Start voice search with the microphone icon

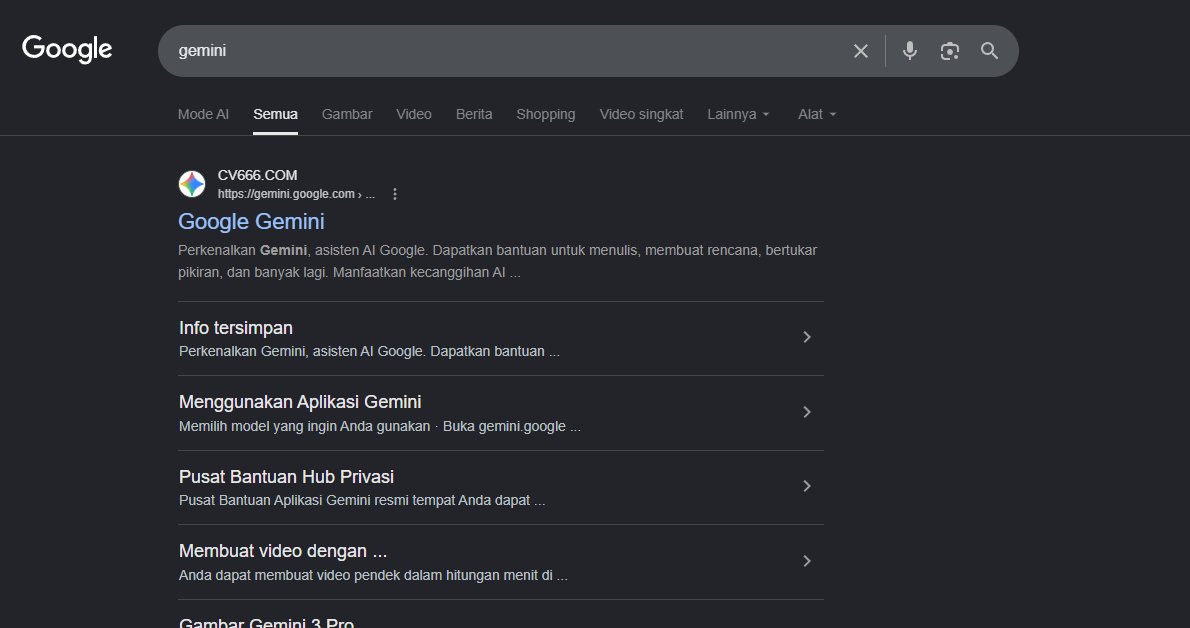[x=909, y=51]
